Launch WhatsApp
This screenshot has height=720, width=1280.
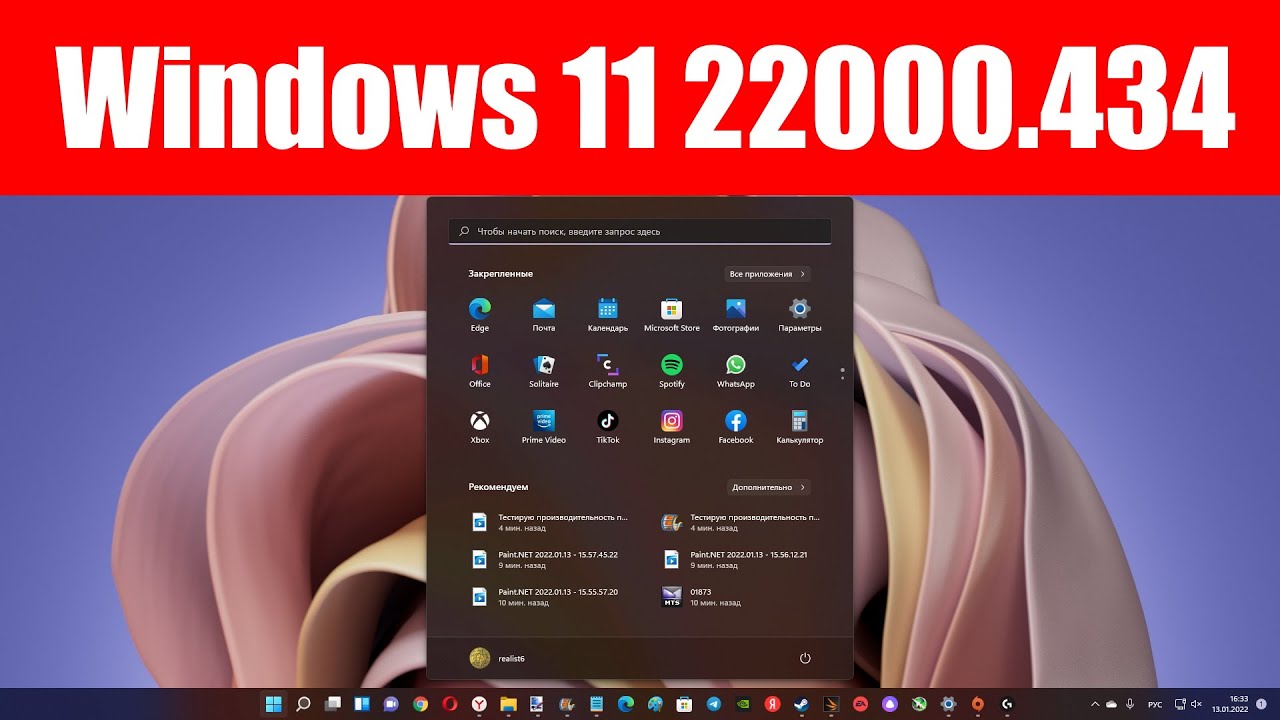click(736, 370)
